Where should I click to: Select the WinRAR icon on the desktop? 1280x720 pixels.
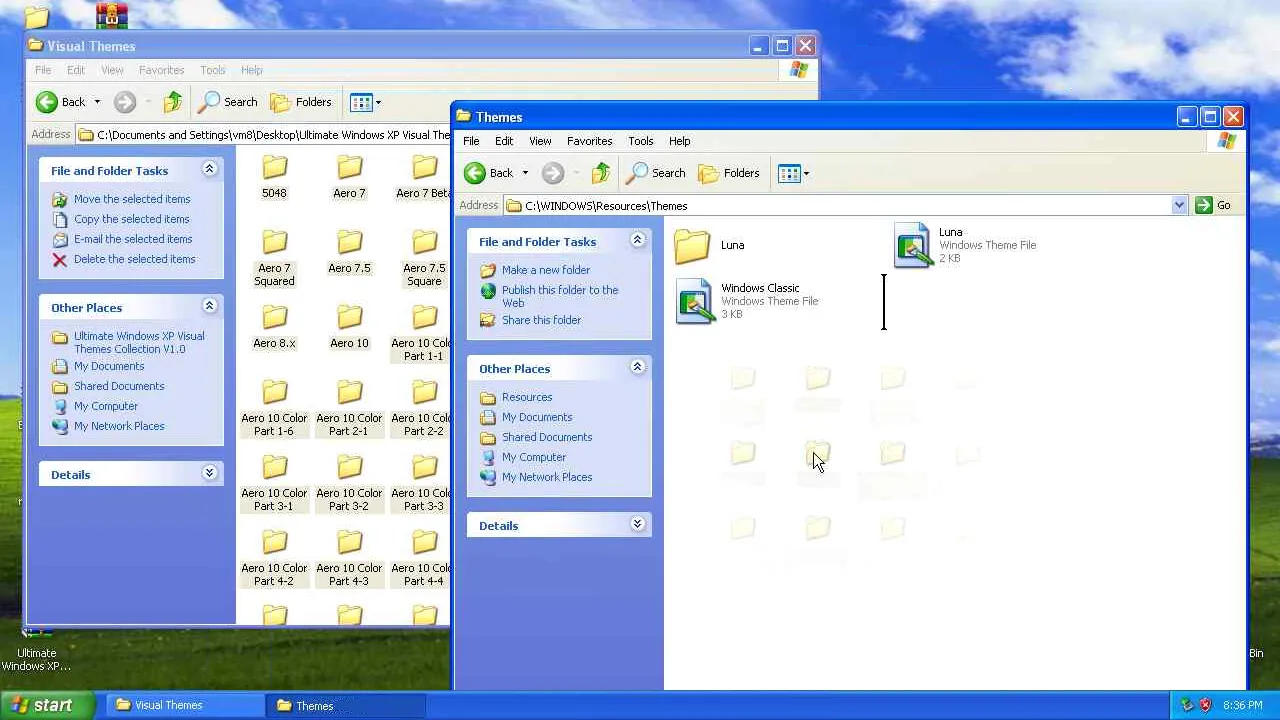(x=111, y=14)
